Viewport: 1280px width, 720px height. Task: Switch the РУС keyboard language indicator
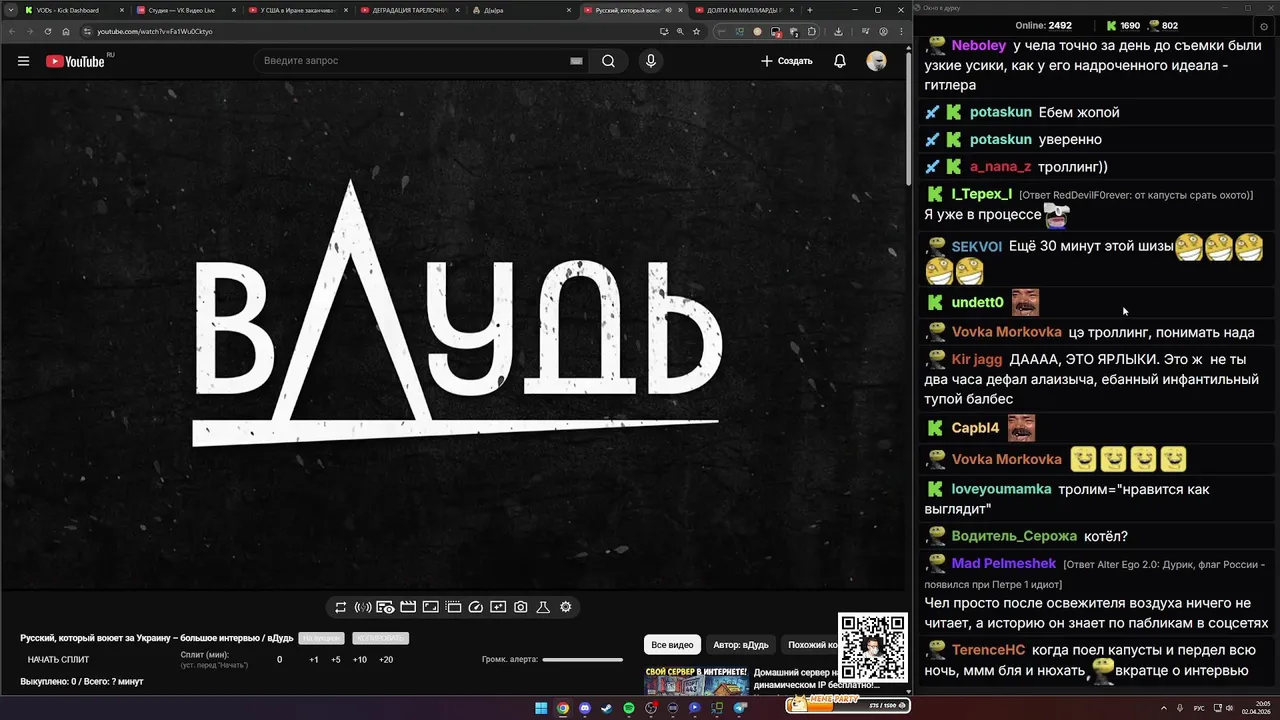coord(1200,708)
